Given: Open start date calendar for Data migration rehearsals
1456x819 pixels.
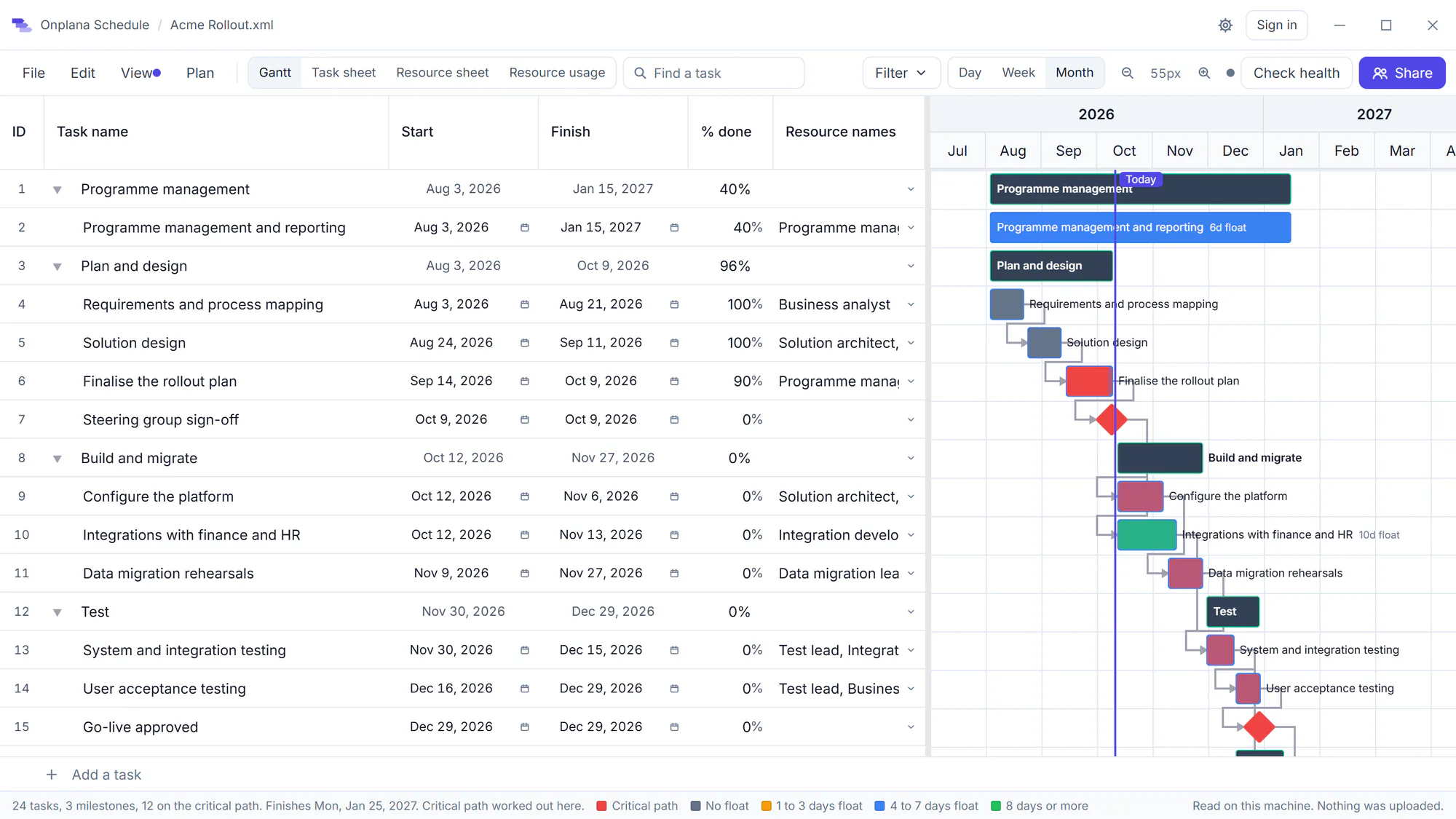Looking at the screenshot, I should (524, 574).
